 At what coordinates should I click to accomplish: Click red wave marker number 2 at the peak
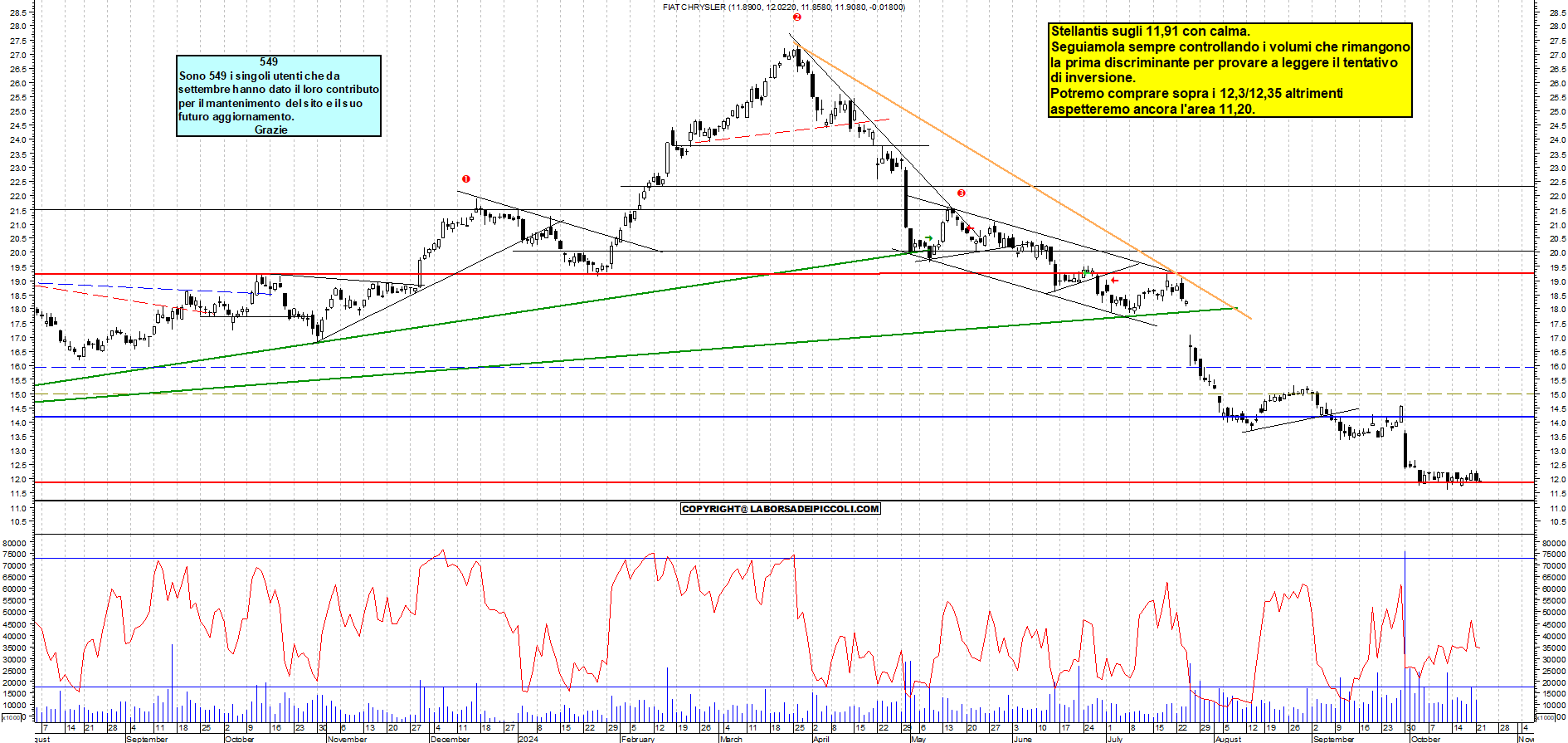point(796,17)
